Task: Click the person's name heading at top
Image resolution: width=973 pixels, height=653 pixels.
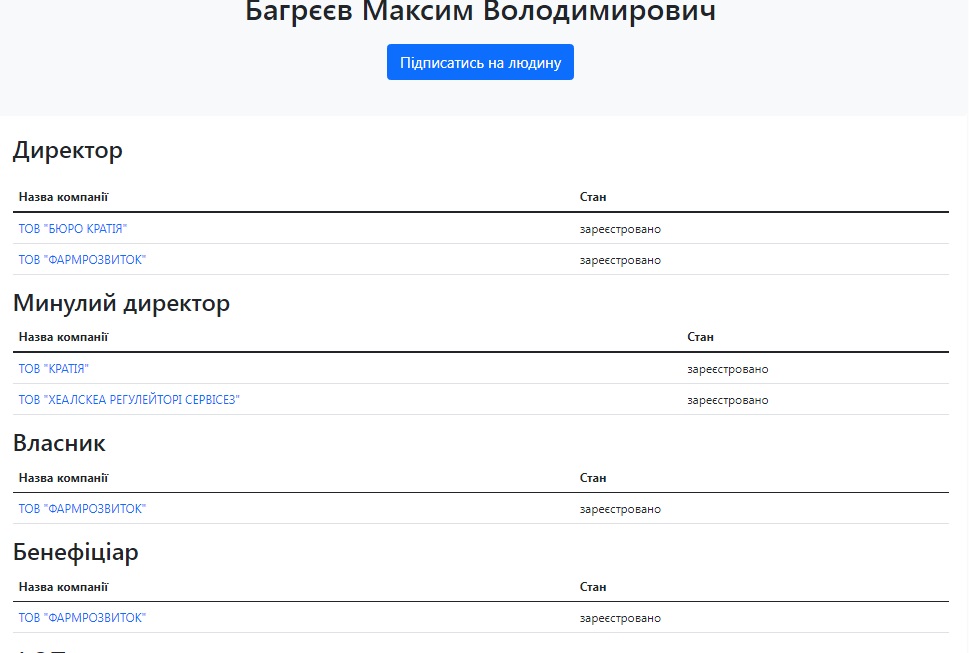Action: (480, 13)
